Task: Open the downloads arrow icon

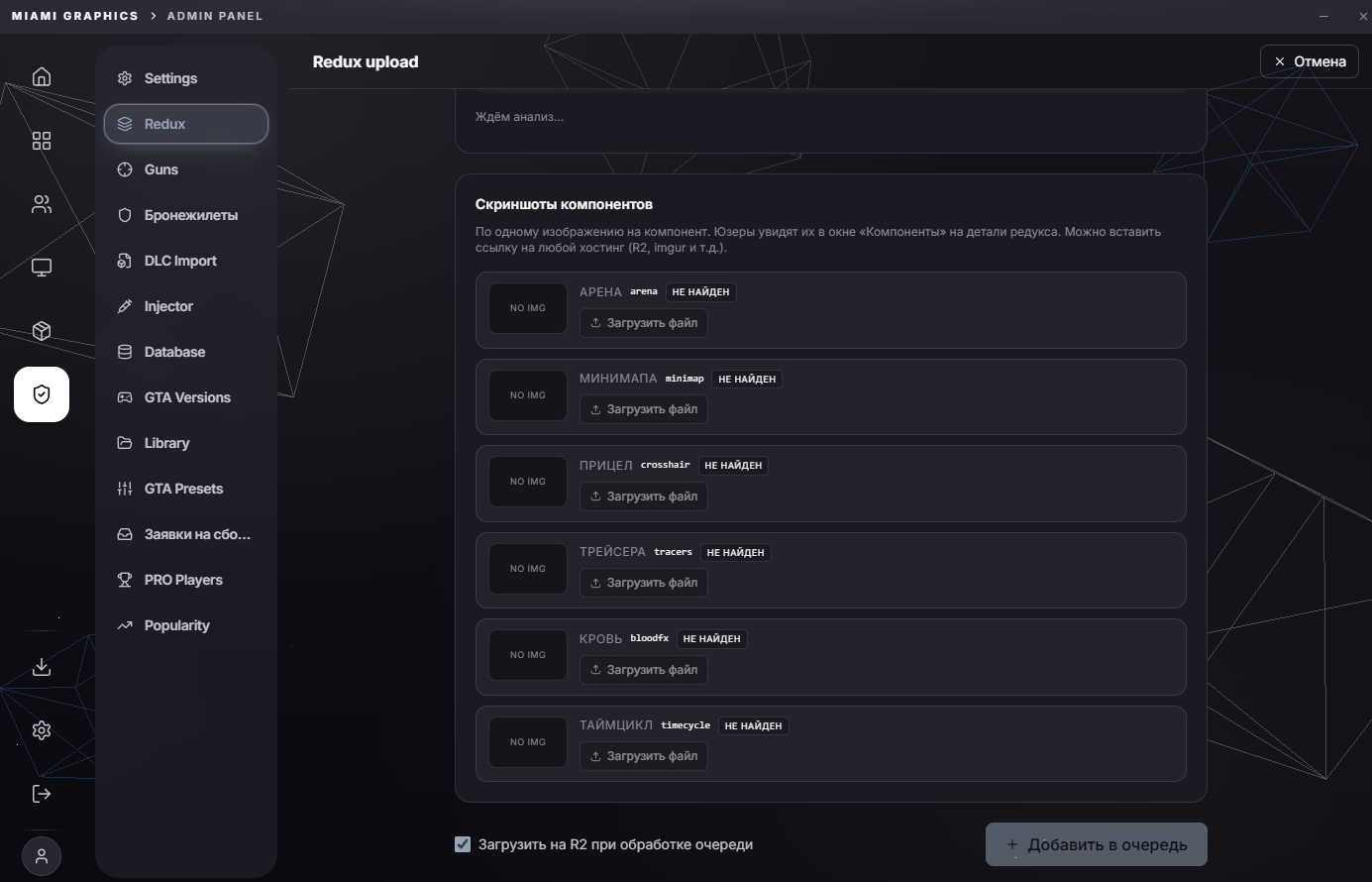Action: coord(42,667)
